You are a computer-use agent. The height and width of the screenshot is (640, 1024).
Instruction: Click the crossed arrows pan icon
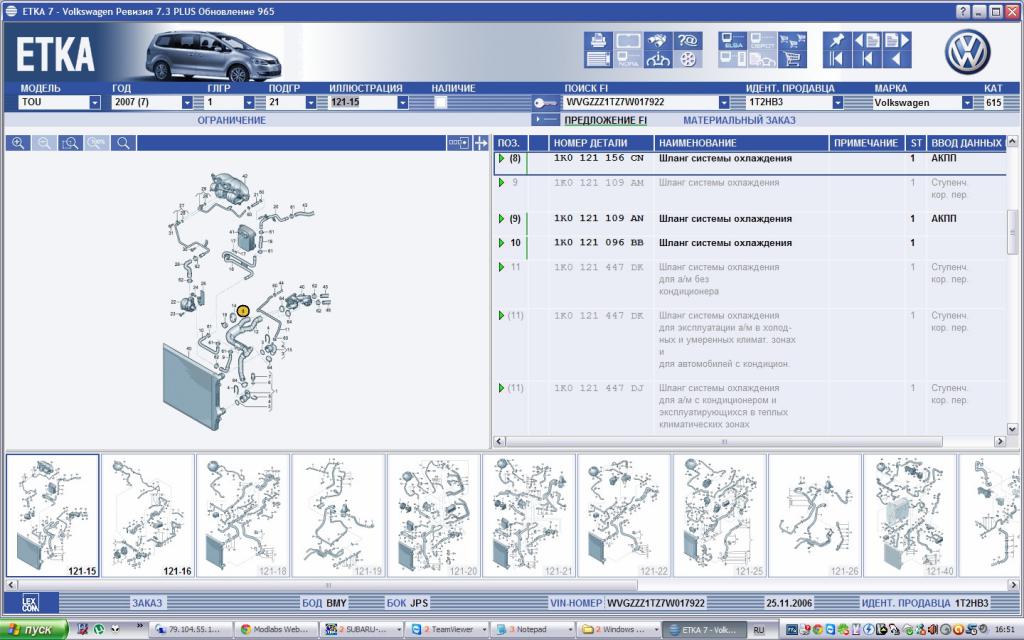[x=481, y=143]
